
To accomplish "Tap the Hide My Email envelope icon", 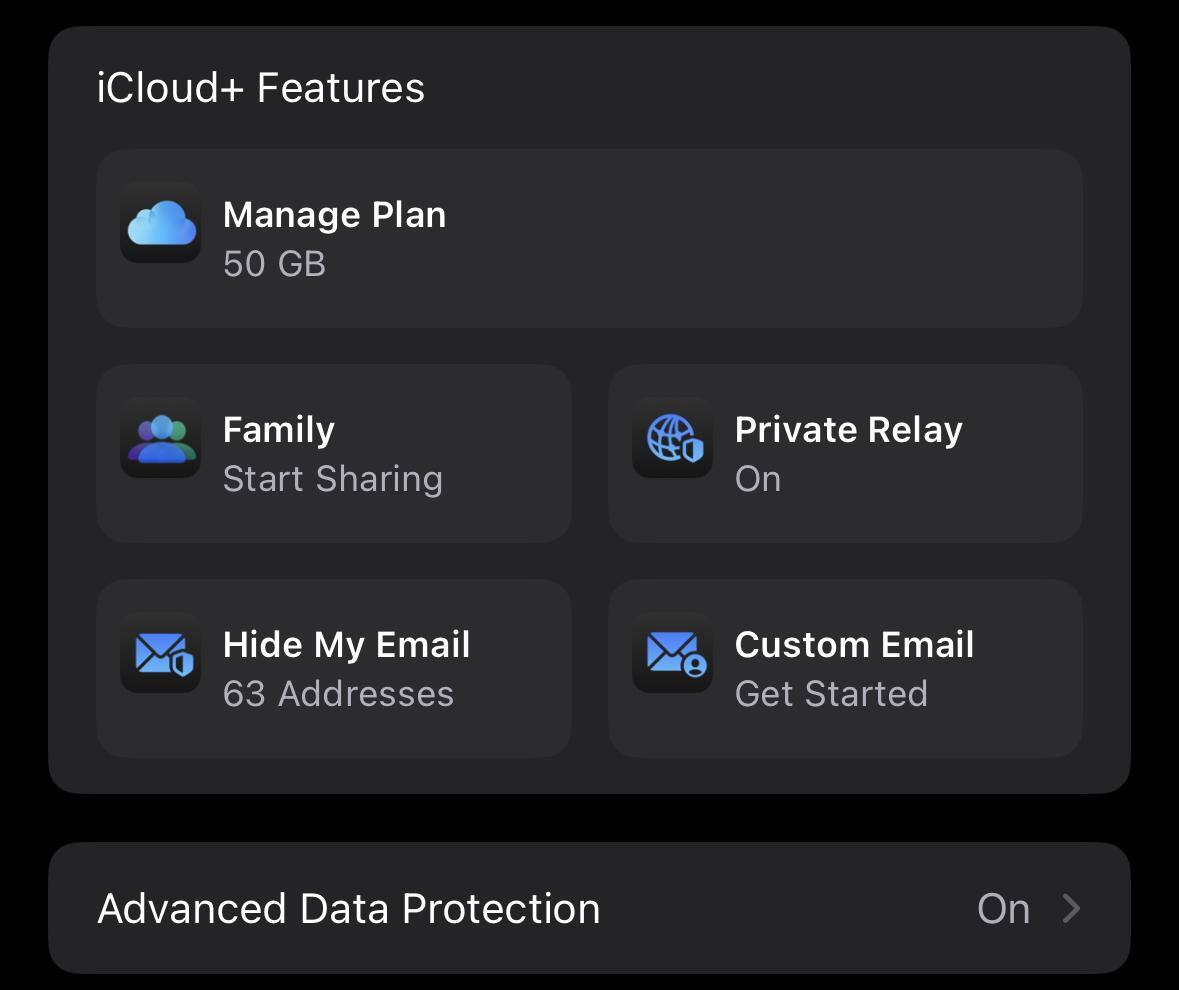I will pyautogui.click(x=160, y=653).
